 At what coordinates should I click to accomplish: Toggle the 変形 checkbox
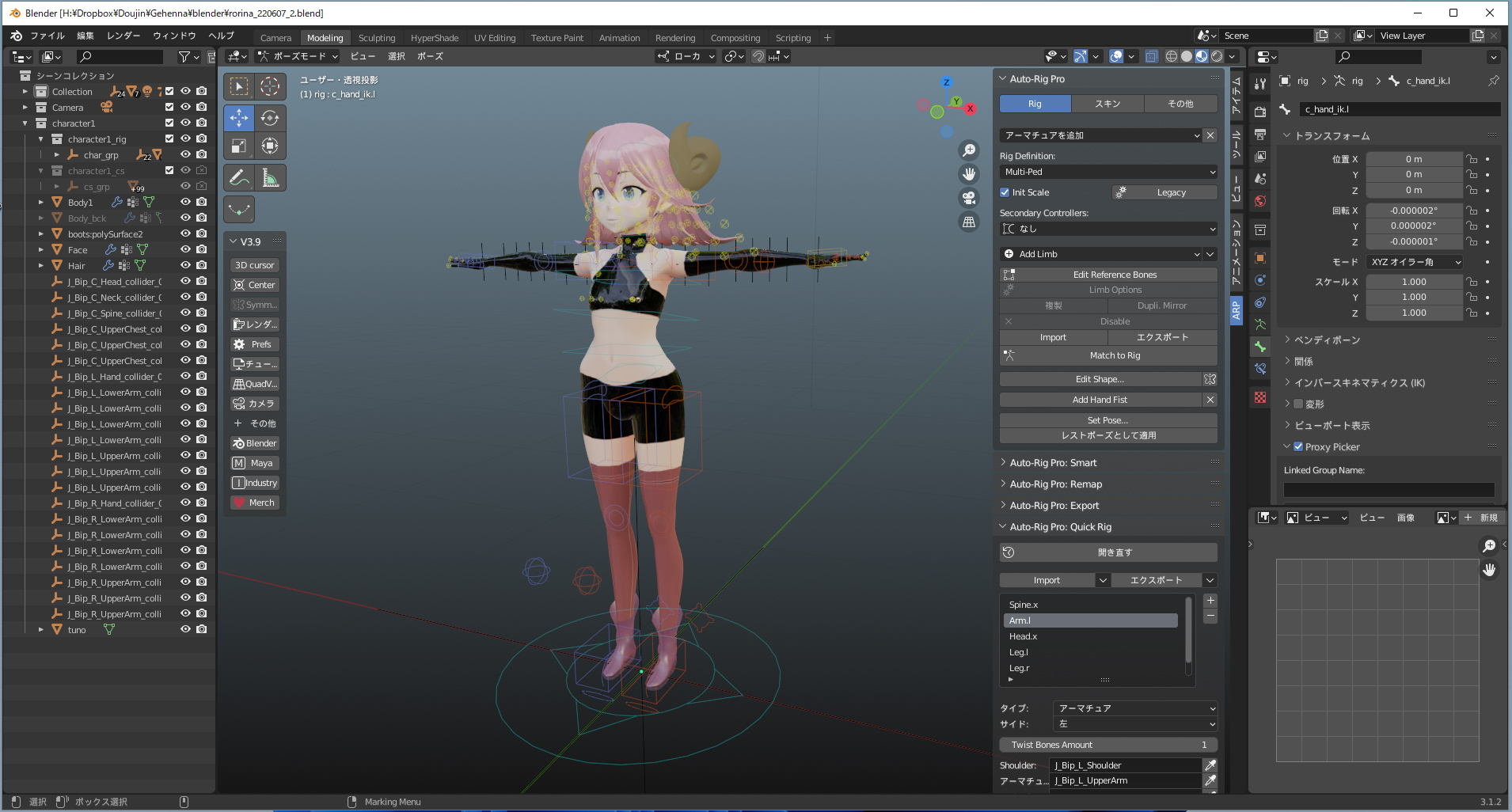pos(1298,404)
